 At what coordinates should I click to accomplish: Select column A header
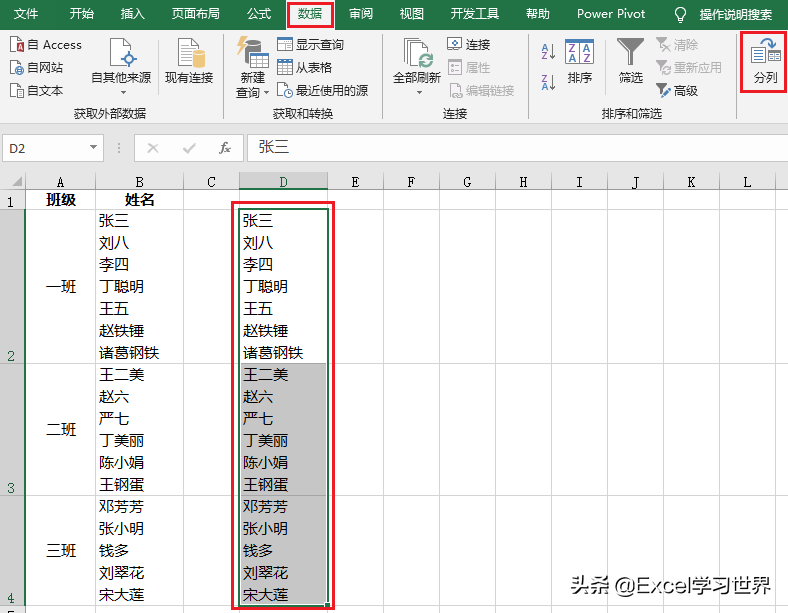(x=60, y=182)
